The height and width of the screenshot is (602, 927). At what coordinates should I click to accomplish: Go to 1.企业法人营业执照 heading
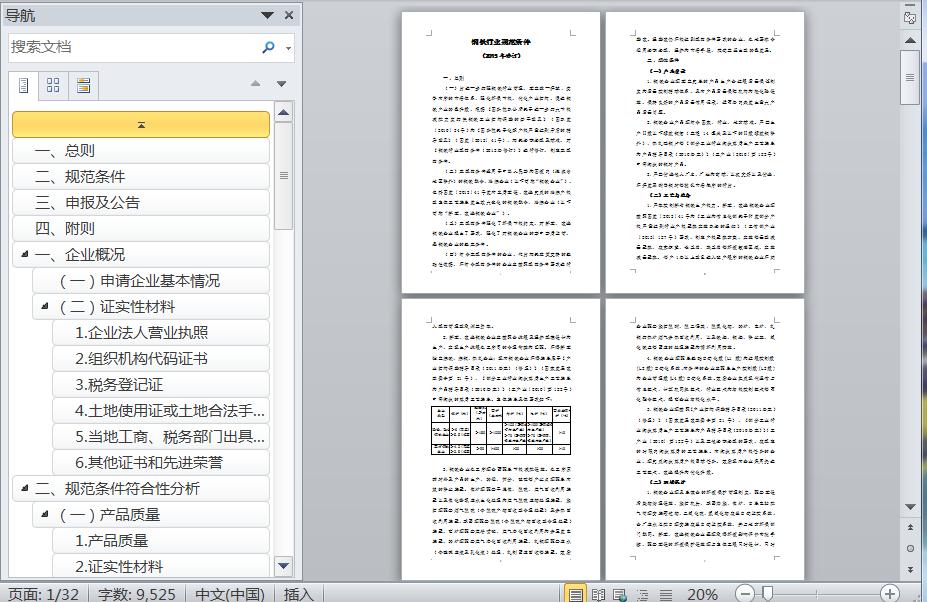142,333
